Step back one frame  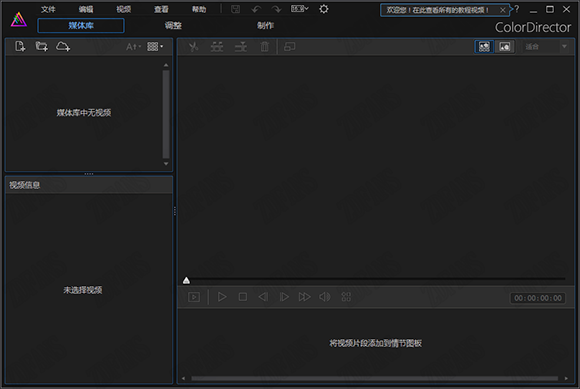263,297
